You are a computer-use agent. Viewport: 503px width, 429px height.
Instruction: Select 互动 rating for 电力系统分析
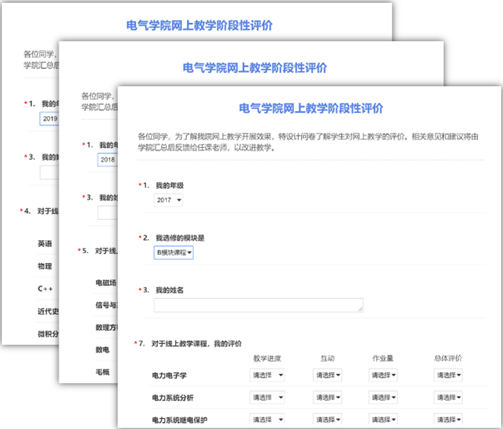(327, 397)
